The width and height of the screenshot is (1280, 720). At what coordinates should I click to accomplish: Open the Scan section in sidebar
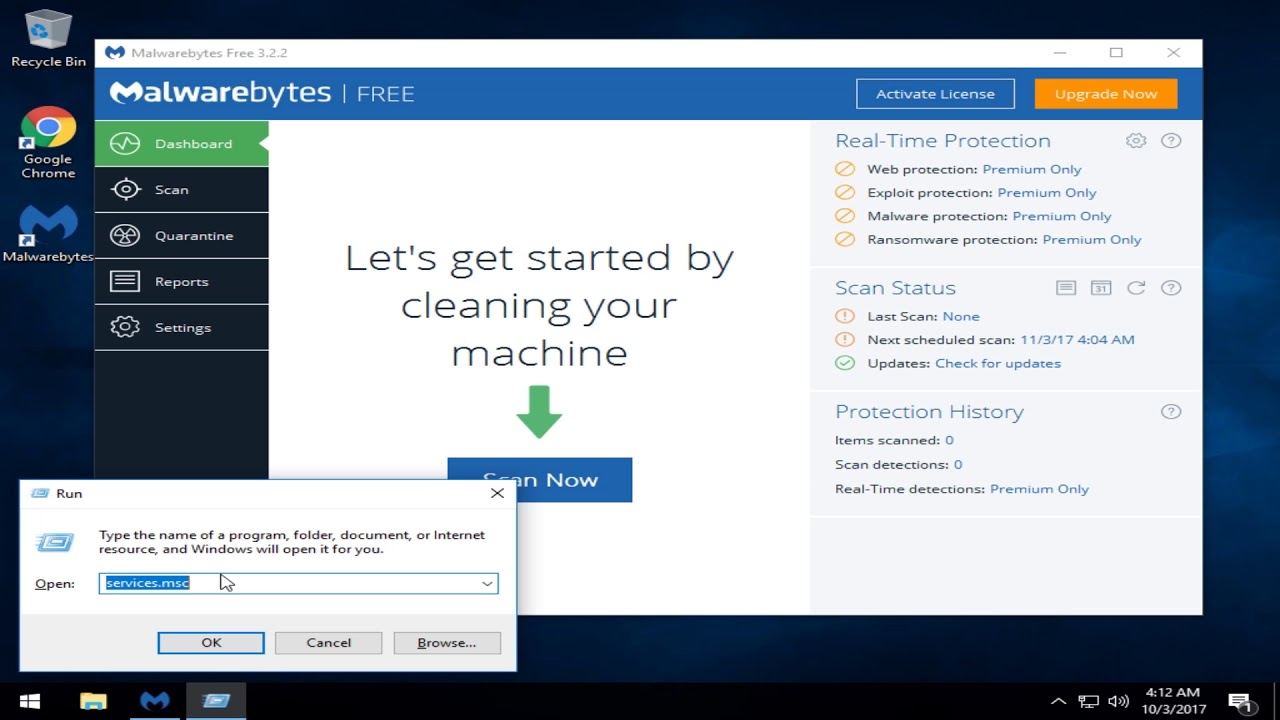181,189
